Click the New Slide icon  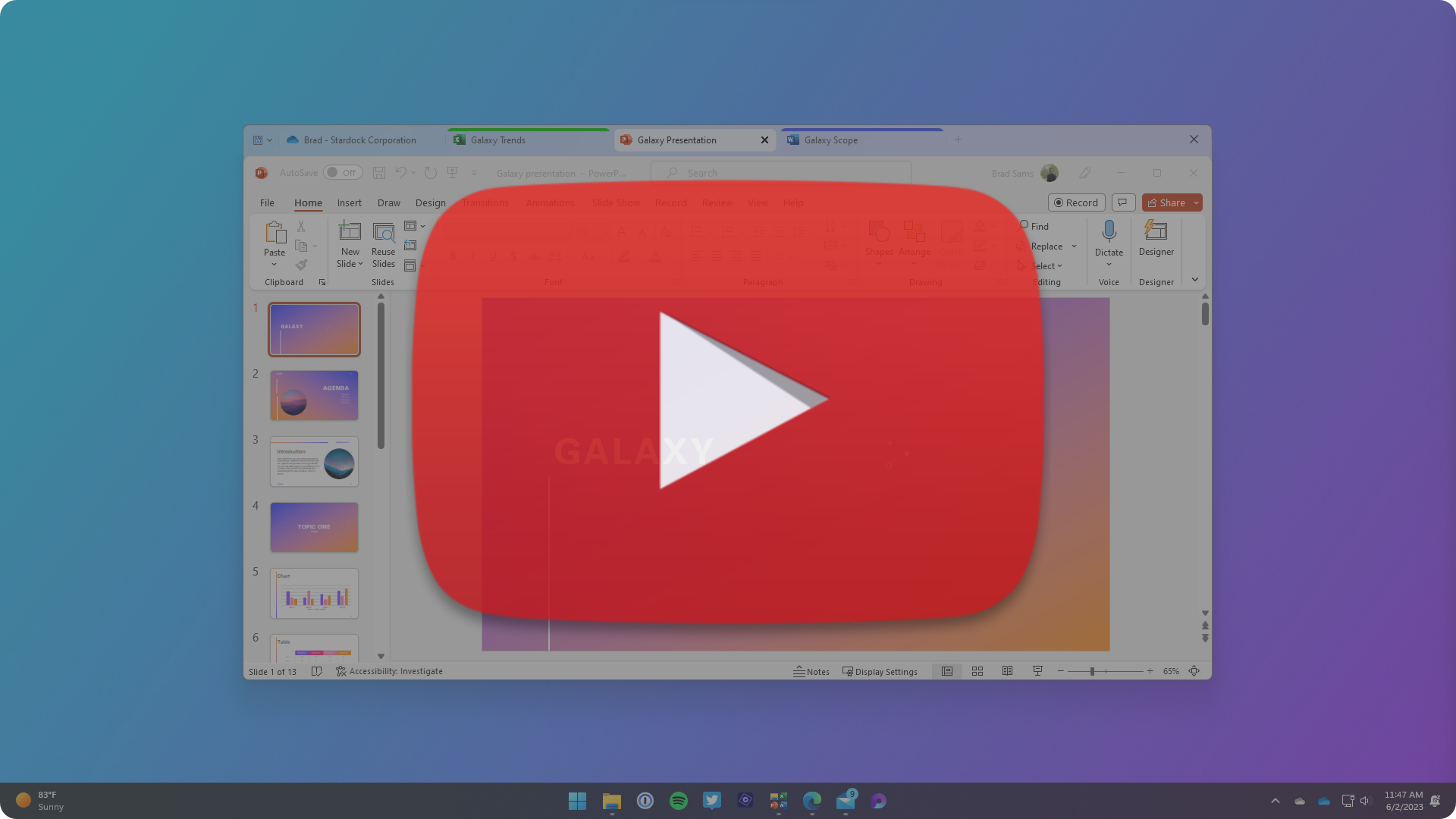350,231
